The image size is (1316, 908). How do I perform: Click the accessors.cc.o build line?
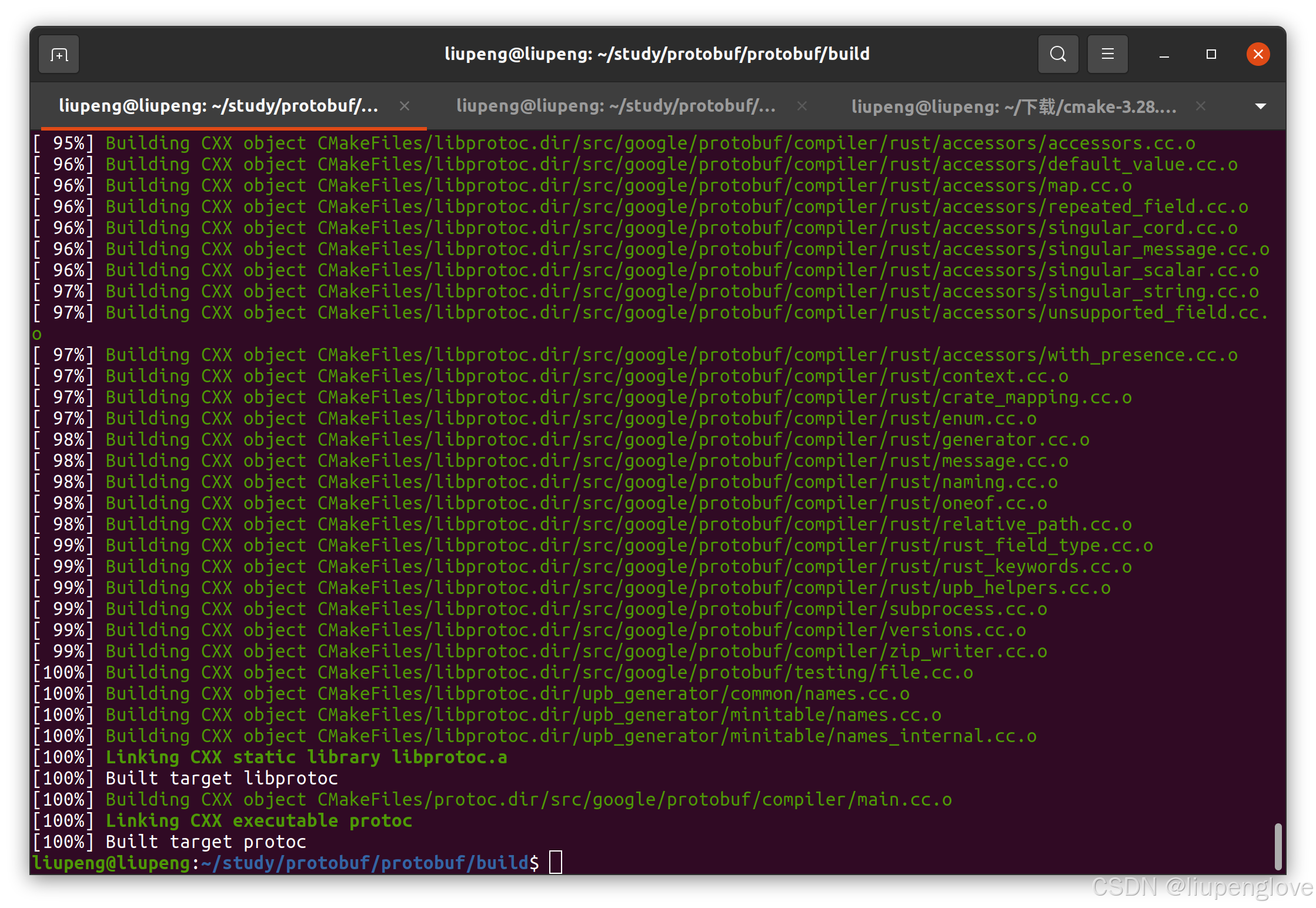click(614, 143)
